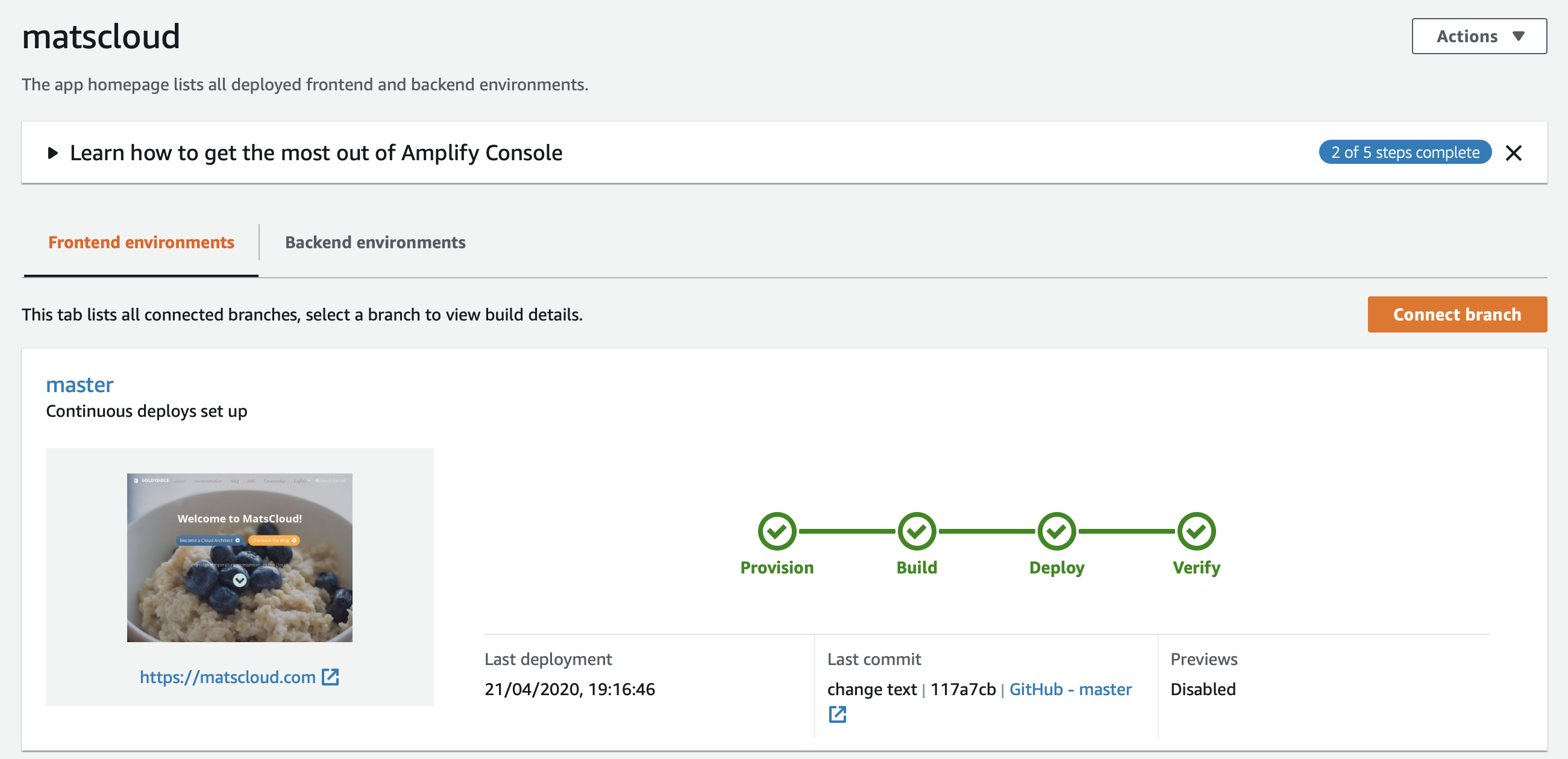Click the 'change text' commit message
This screenshot has width=1568, height=759.
tap(871, 689)
